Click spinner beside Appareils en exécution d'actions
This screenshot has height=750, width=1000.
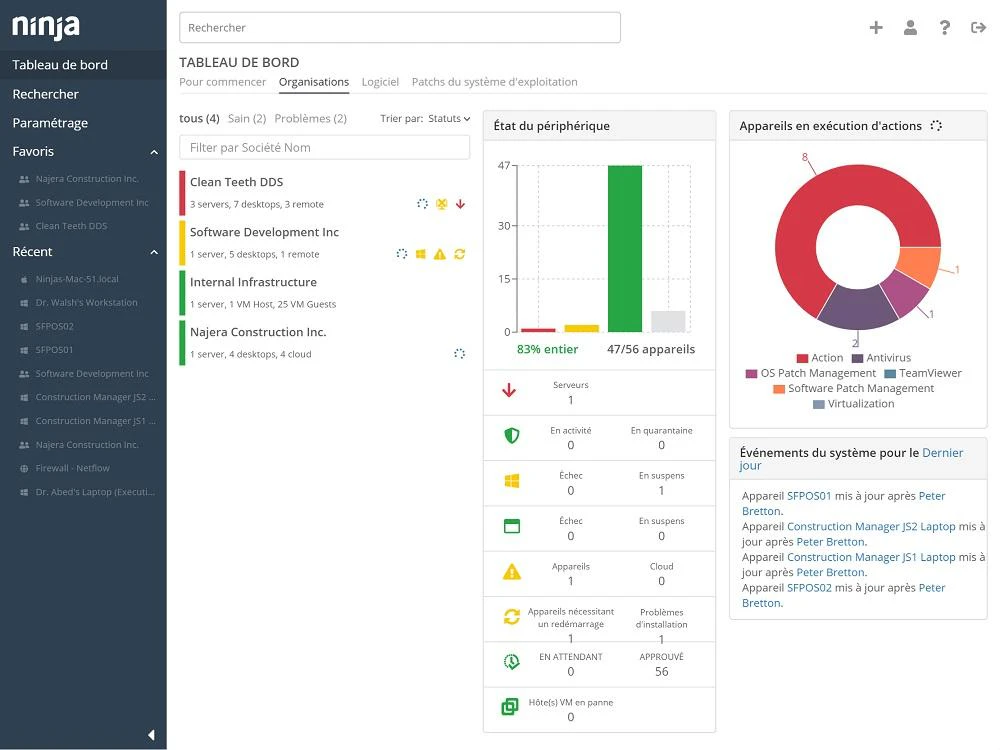[936, 126]
